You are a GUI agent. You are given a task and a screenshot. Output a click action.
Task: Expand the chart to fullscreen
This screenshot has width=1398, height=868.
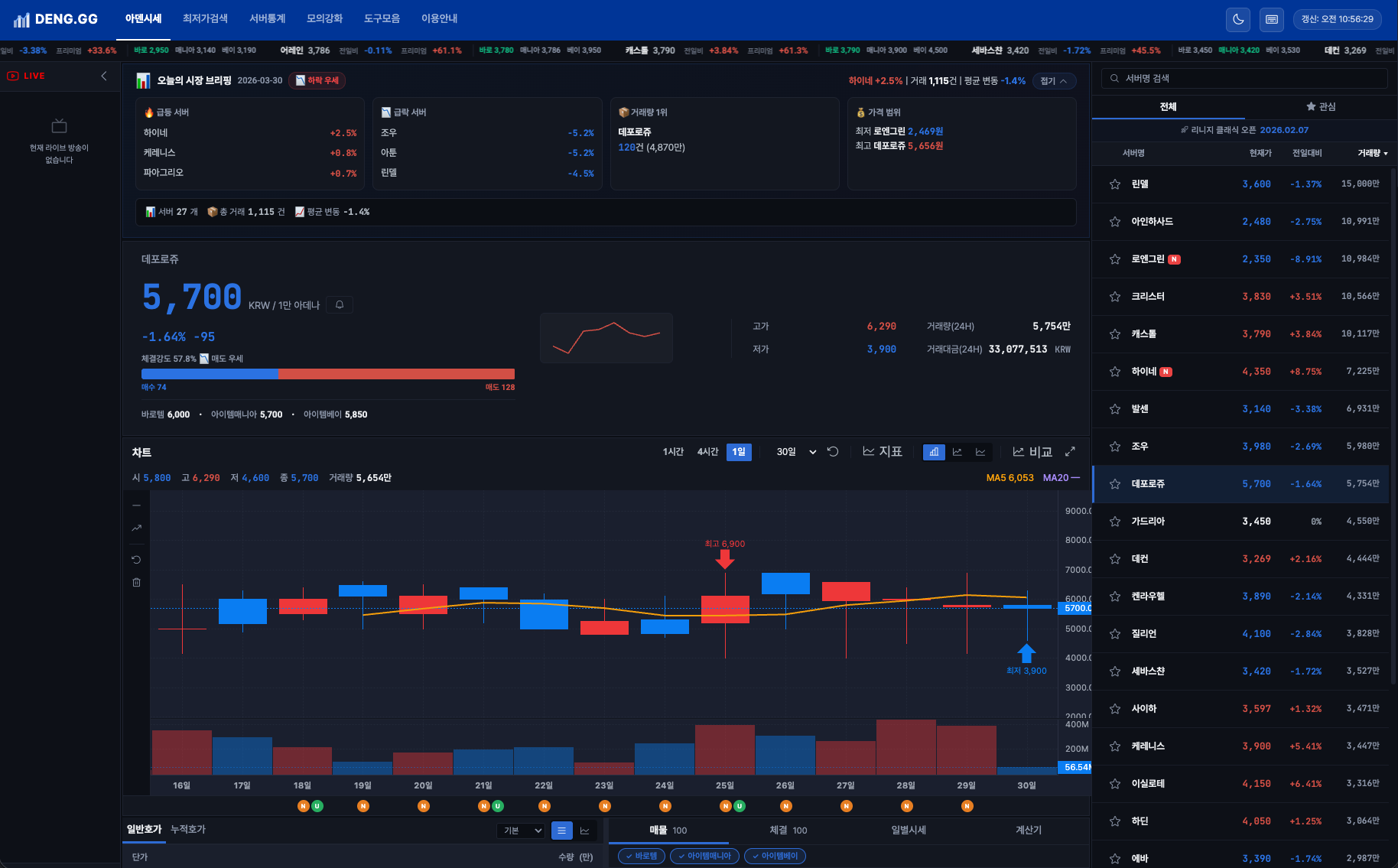(x=1070, y=452)
